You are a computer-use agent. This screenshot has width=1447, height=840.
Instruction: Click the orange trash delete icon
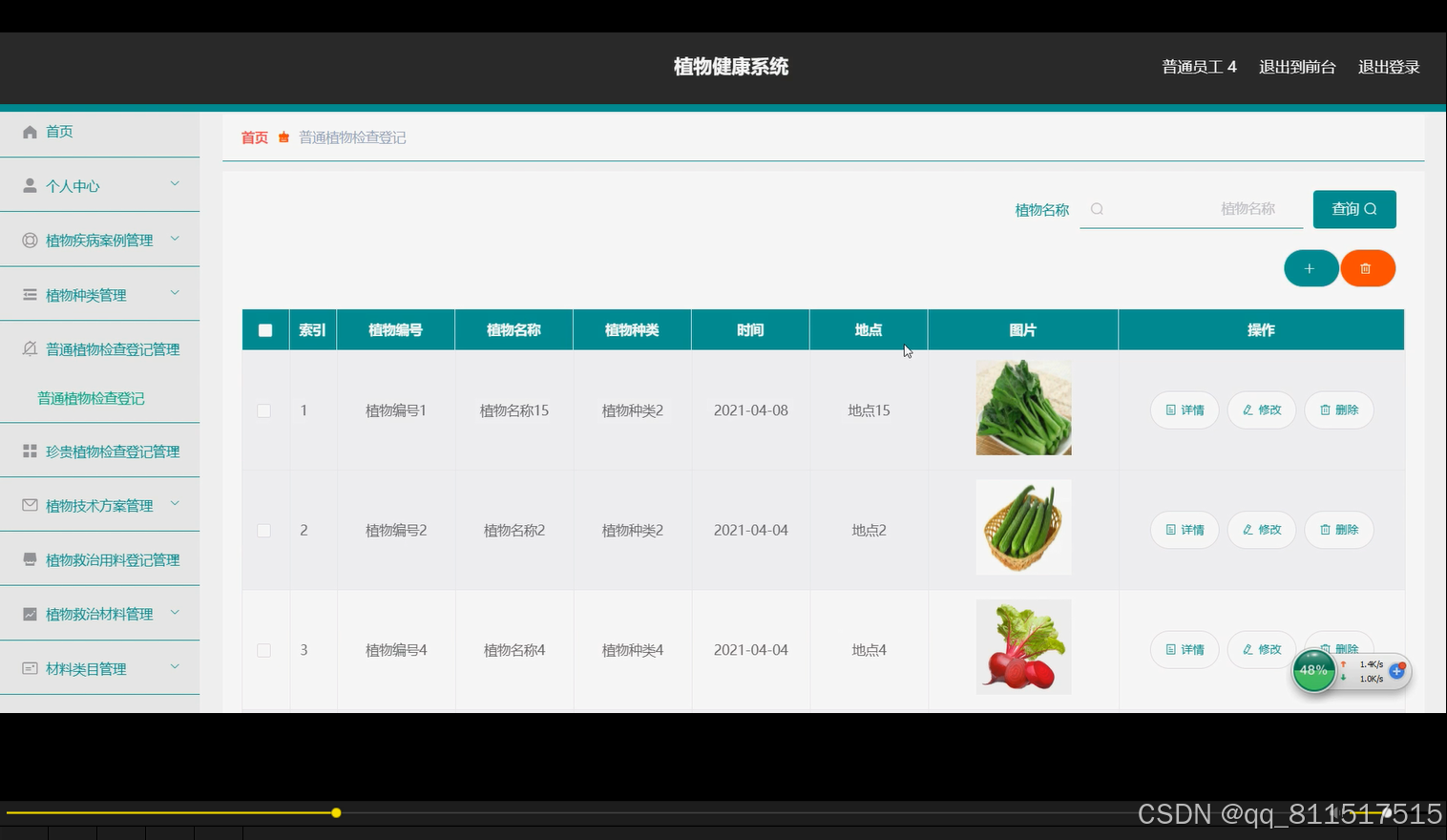tap(1368, 268)
